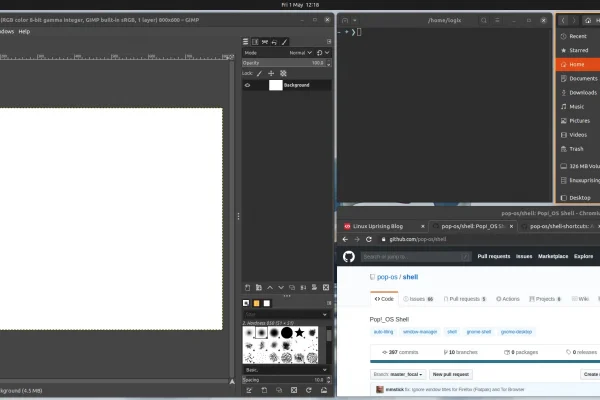Raise the layer with up arrow
The width and height of the screenshot is (600, 400).
coord(270,287)
